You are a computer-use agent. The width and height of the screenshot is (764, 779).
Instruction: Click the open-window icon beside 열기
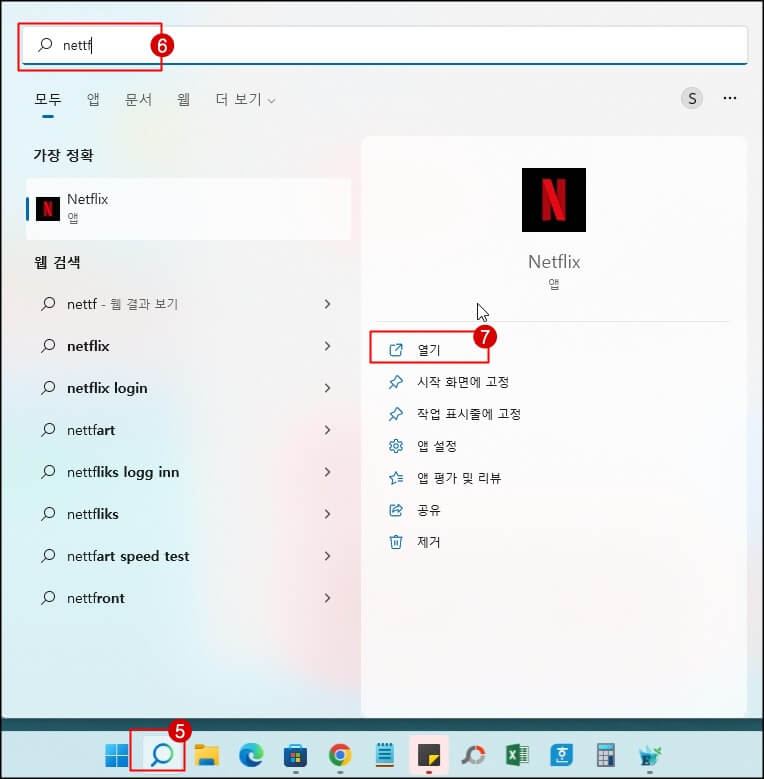pyautogui.click(x=396, y=350)
